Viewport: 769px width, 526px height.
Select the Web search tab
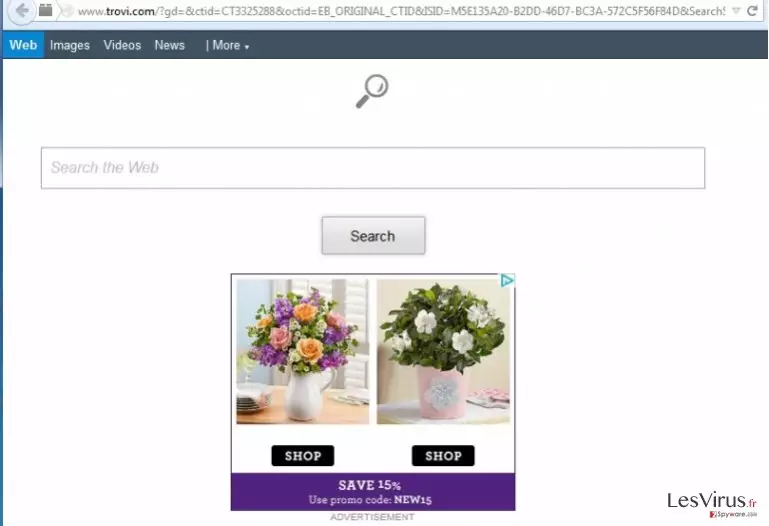23,45
